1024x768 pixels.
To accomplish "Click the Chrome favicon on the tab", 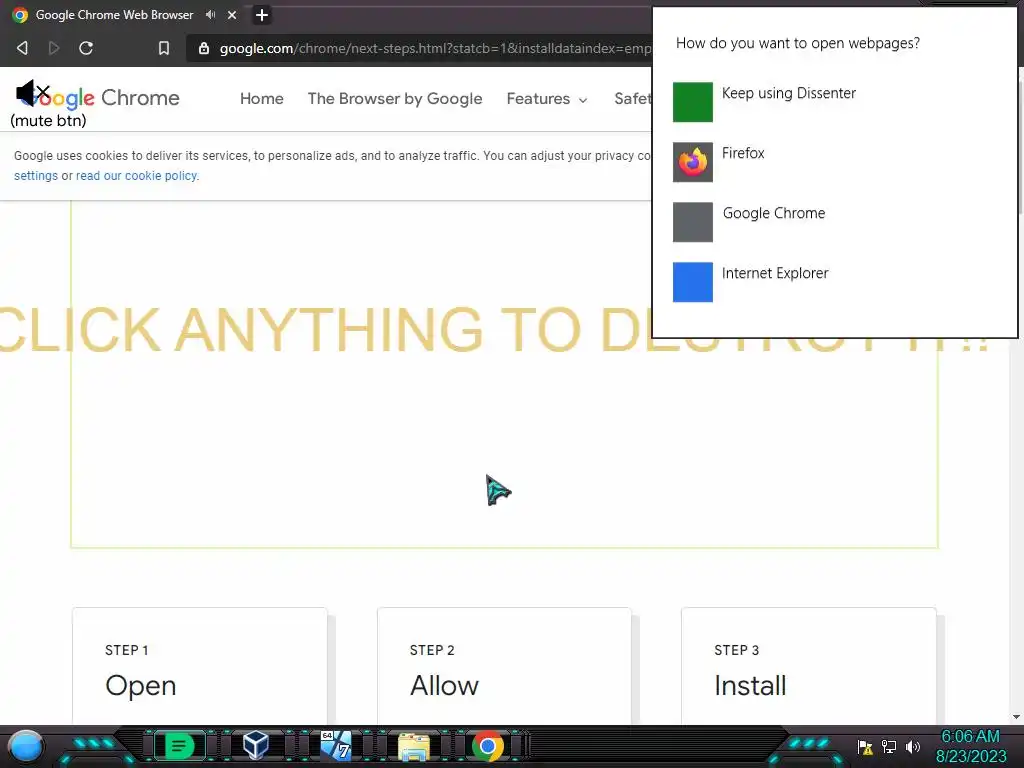I will tap(20, 15).
